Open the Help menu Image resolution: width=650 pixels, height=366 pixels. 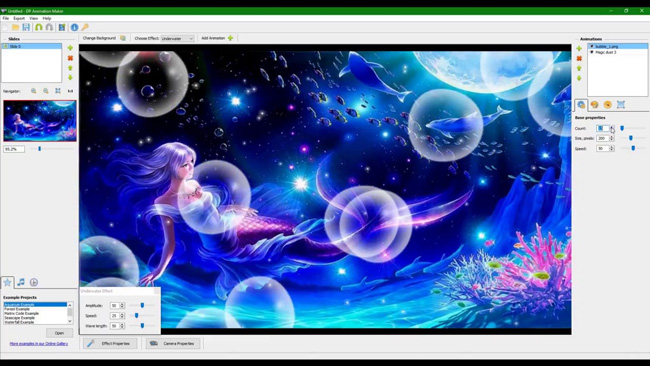(x=47, y=18)
